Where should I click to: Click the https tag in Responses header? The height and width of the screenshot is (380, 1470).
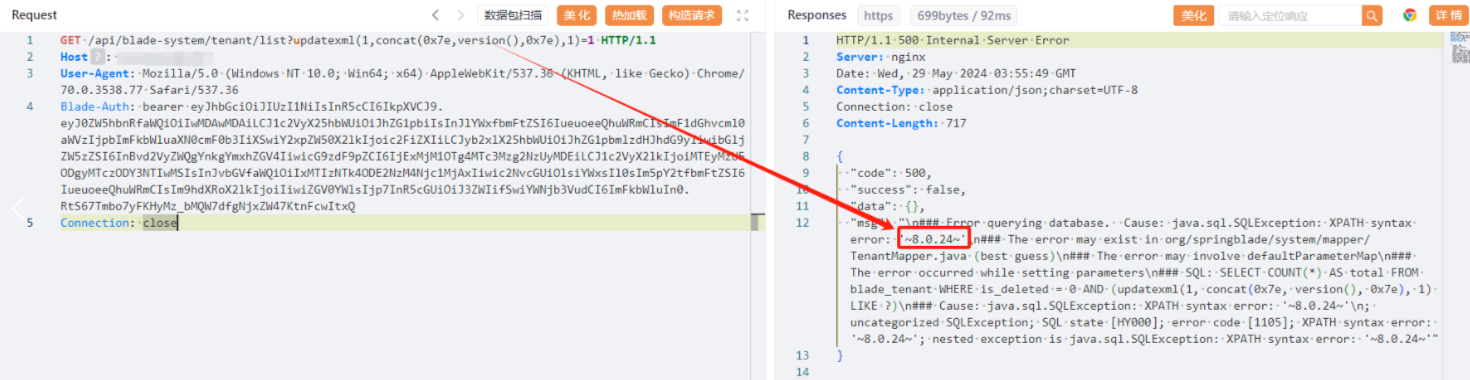(878, 15)
